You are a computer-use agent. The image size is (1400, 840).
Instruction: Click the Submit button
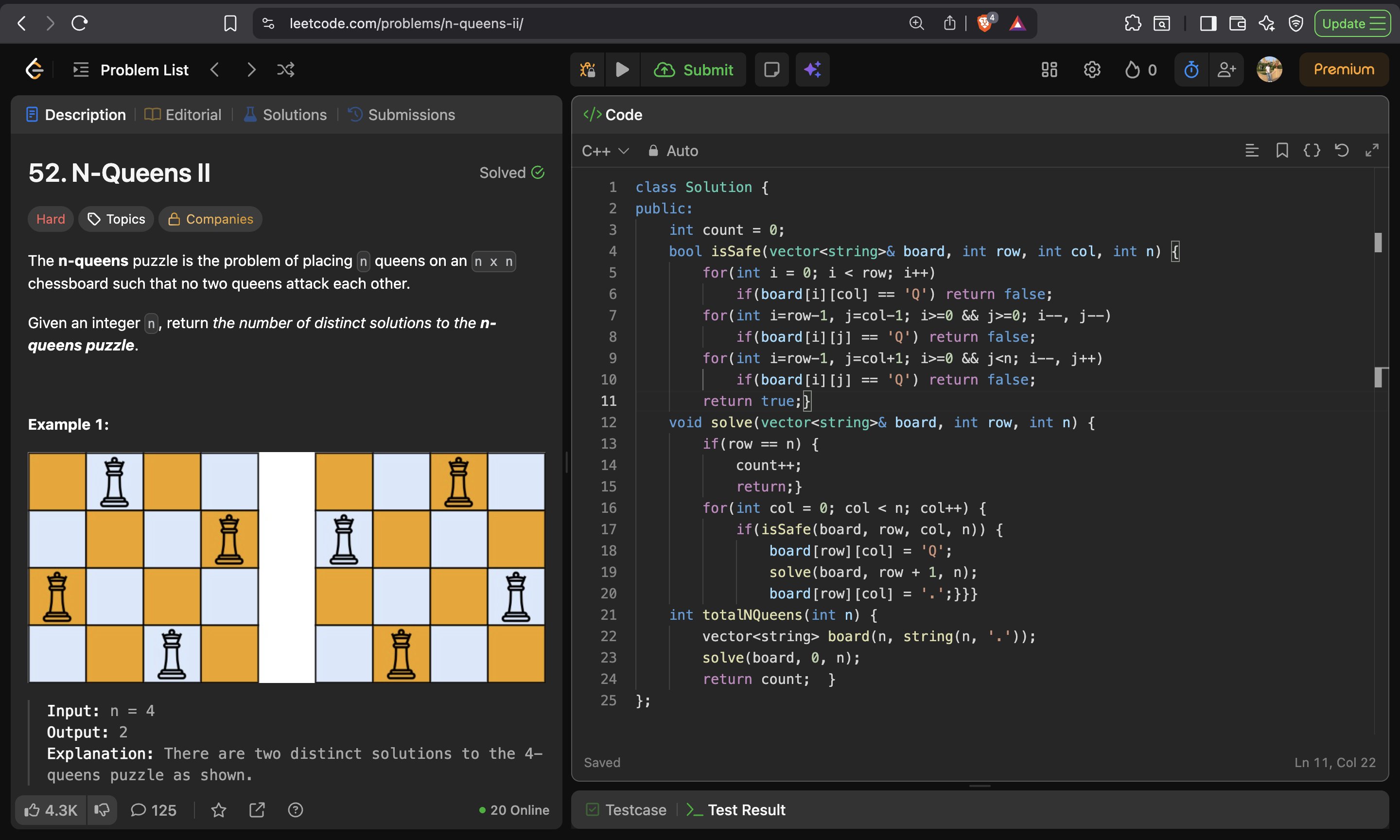point(693,70)
